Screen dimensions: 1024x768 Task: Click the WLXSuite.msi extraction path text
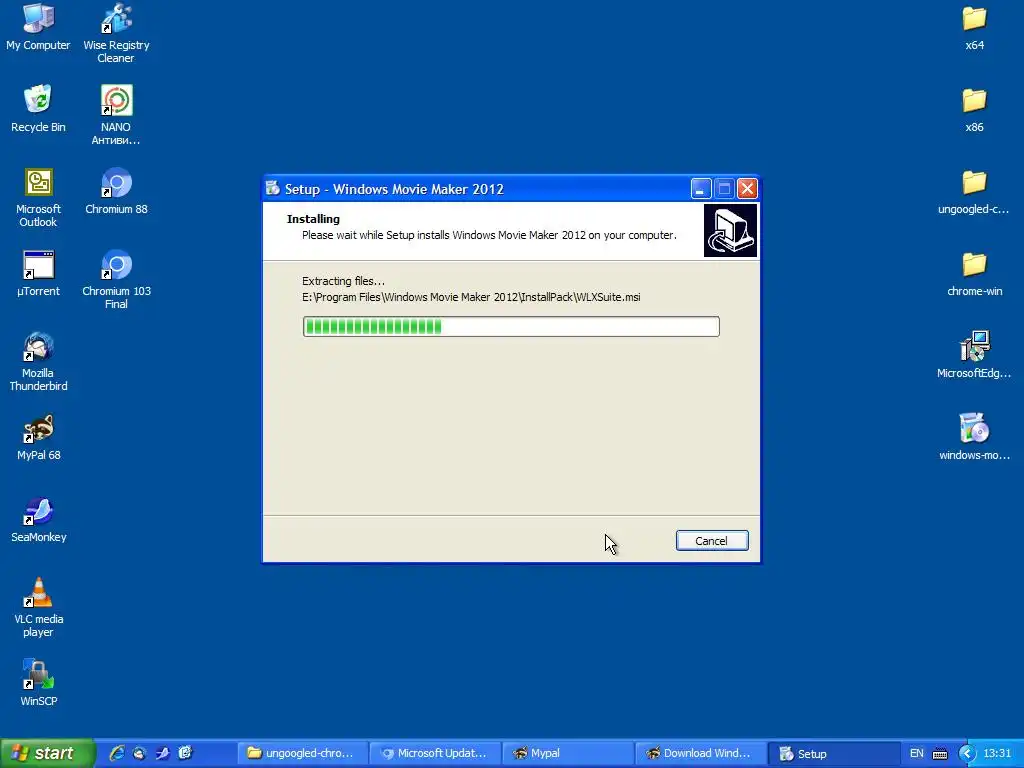tap(471, 297)
